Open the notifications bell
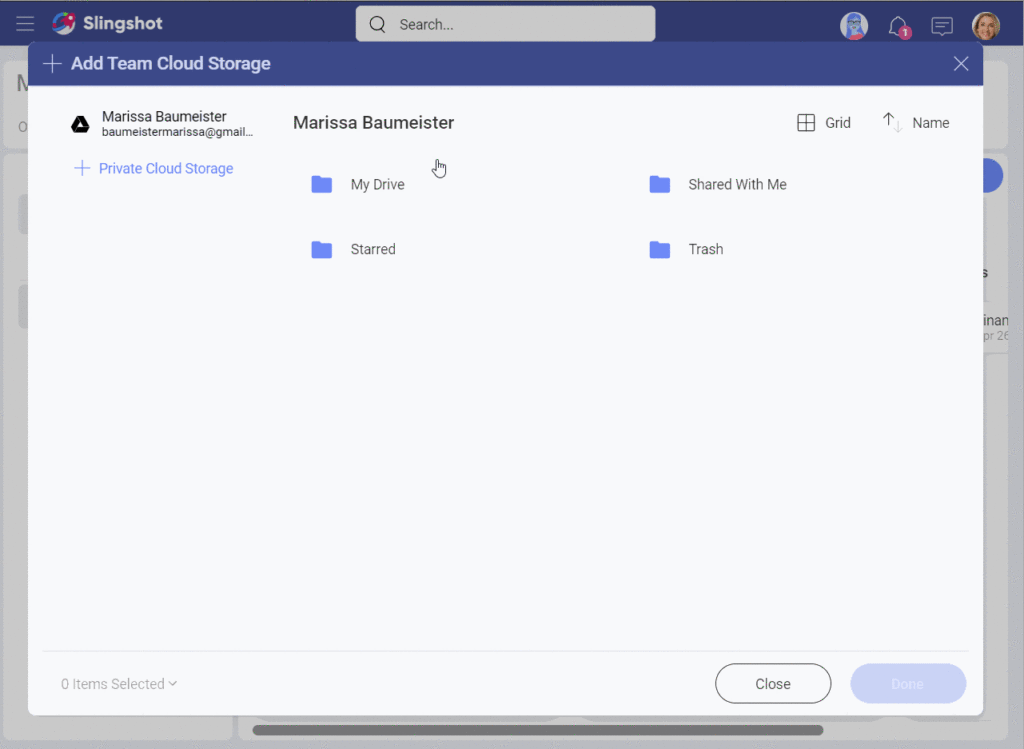Viewport: 1024px width, 749px height. 899,27
